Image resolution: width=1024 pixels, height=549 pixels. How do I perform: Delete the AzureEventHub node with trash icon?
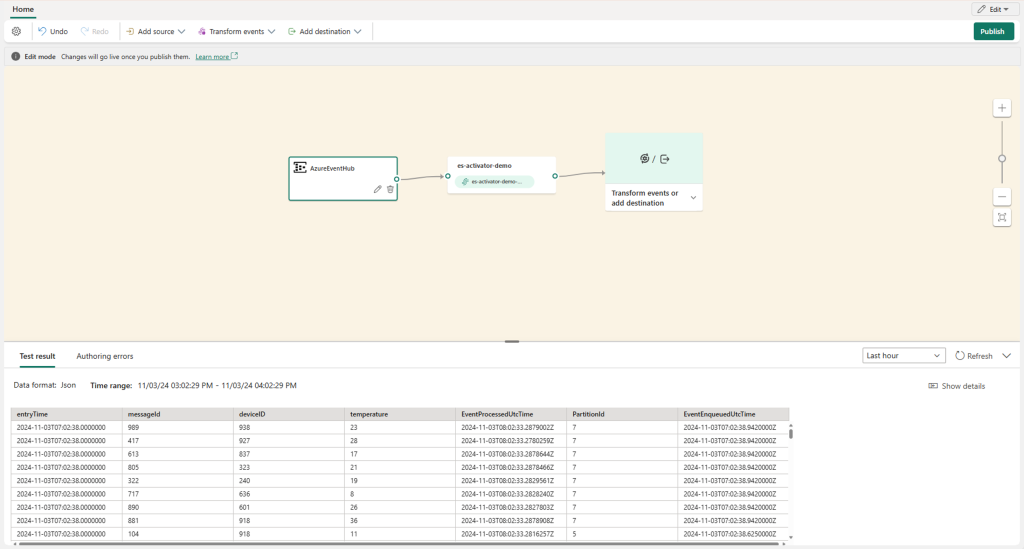point(391,189)
